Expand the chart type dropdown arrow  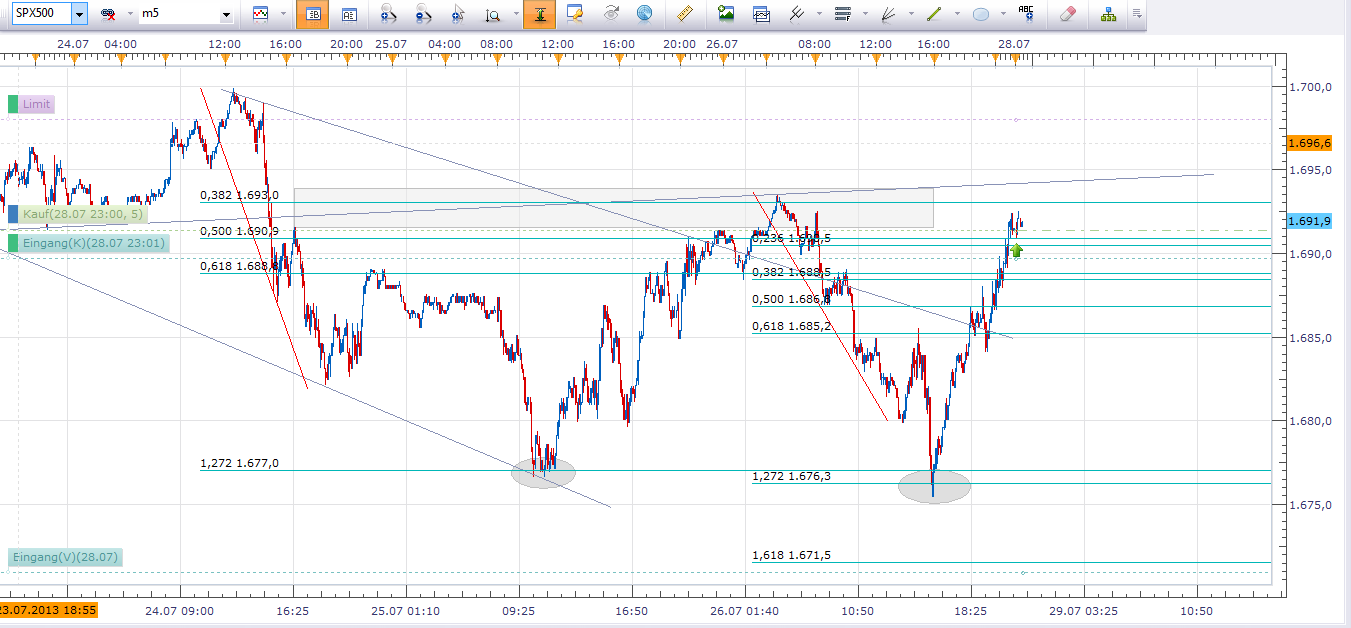tap(283, 15)
